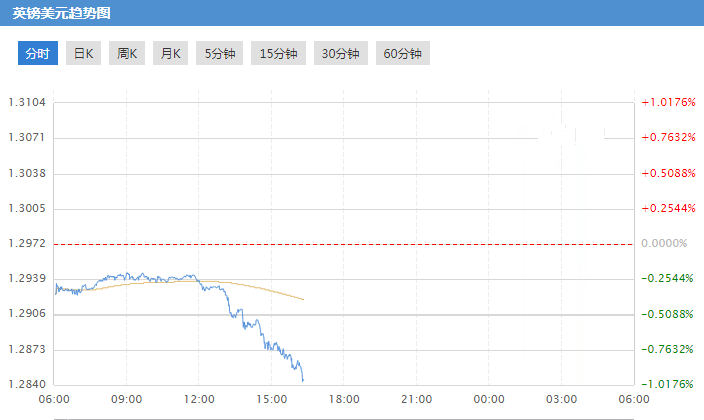Viewport: 704px width, 420px height.
Task: Click the 18:00 time axis label
Action: coord(344,399)
